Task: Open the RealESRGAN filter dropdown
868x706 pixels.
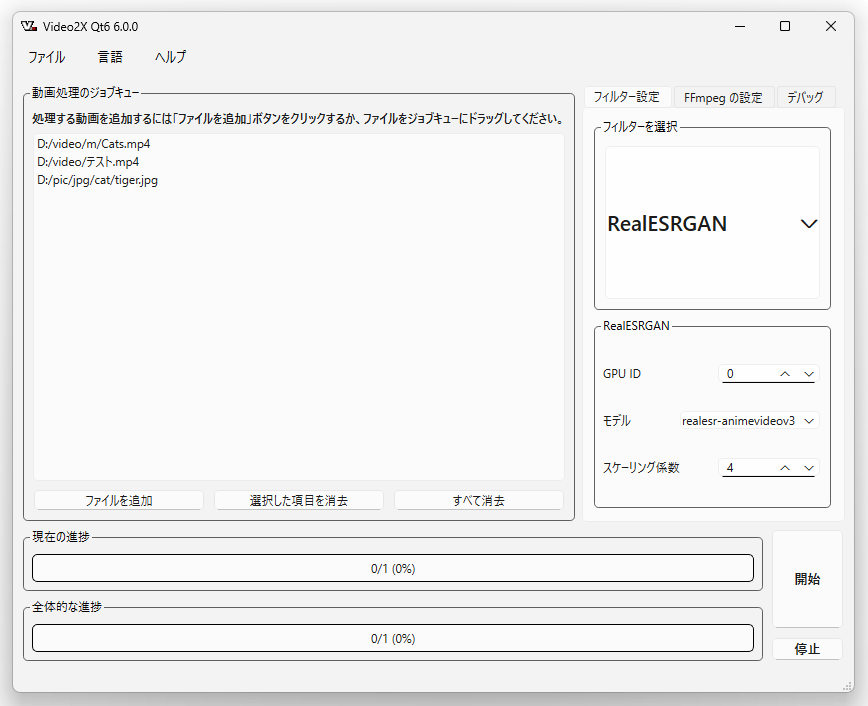Action: tap(712, 223)
